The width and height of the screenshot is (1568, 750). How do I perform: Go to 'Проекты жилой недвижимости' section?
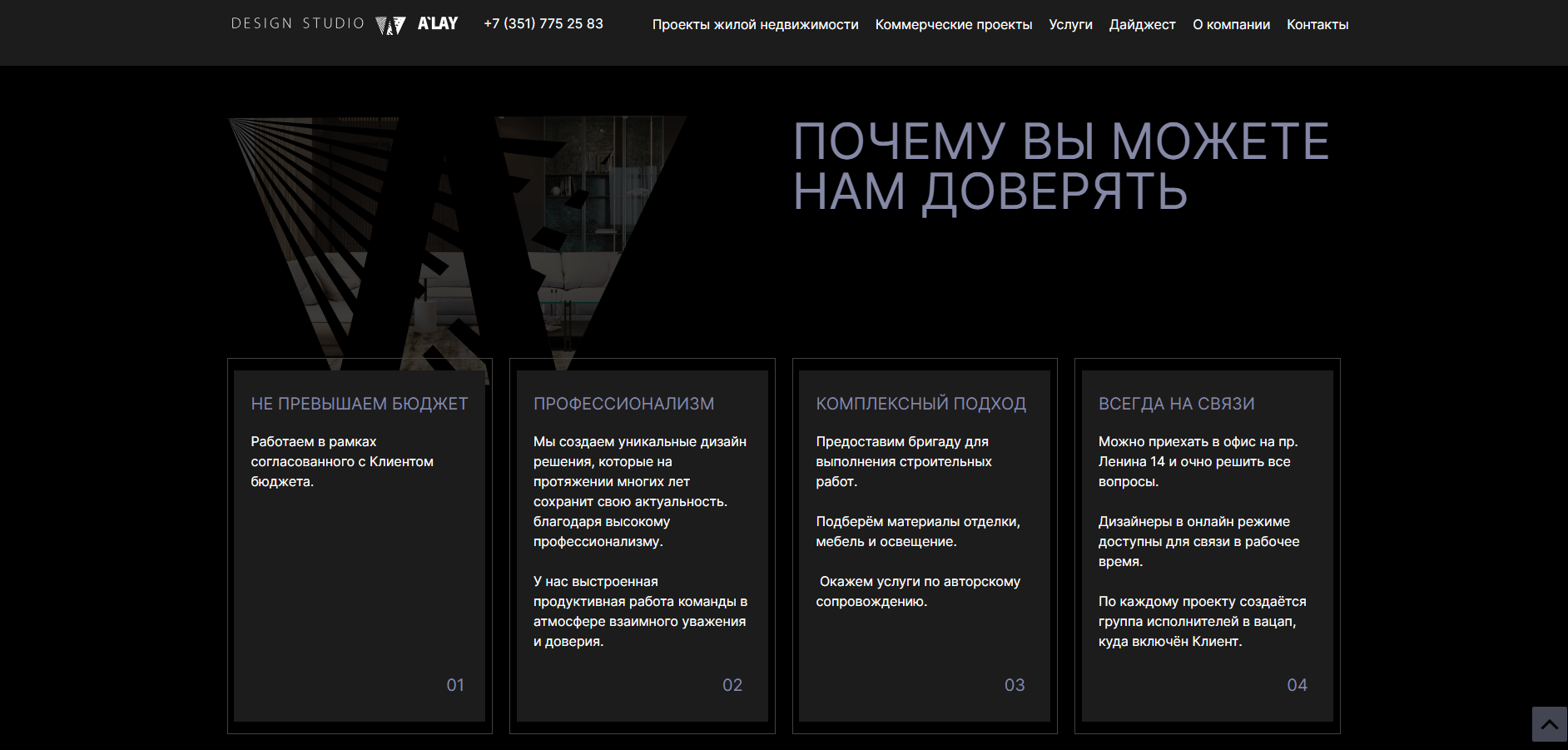756,24
